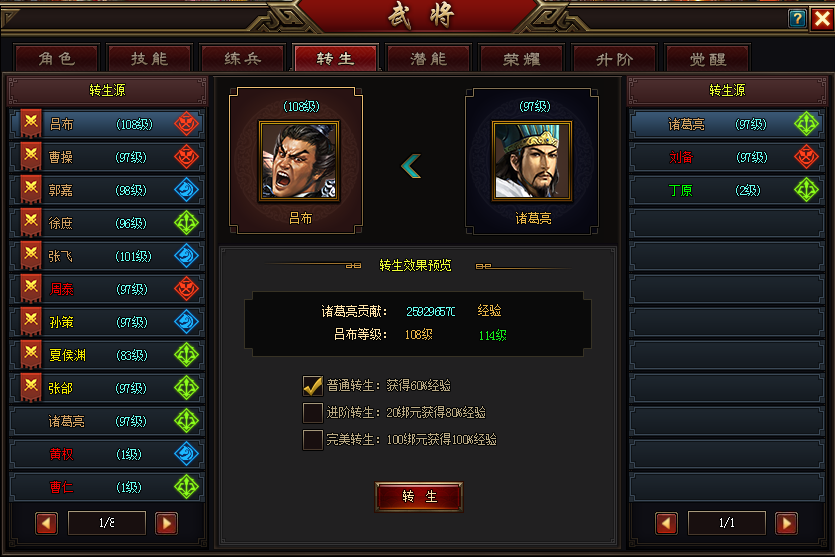Viewport: 835px width, 557px height.
Task: Switch to the 觉醒 tab
Action: point(708,58)
